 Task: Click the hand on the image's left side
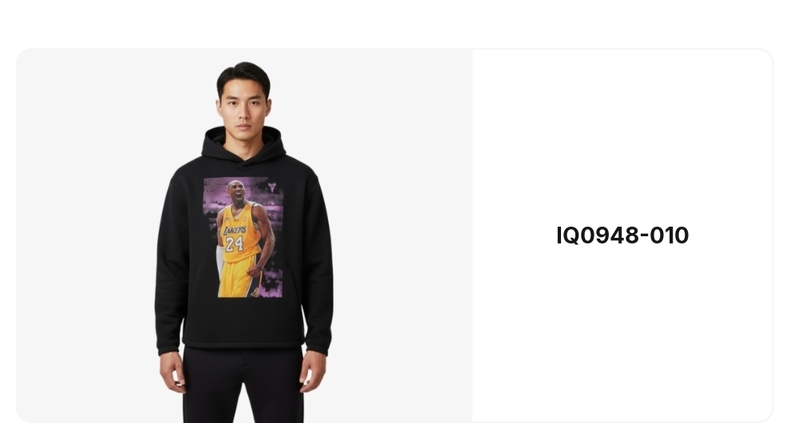172,372
